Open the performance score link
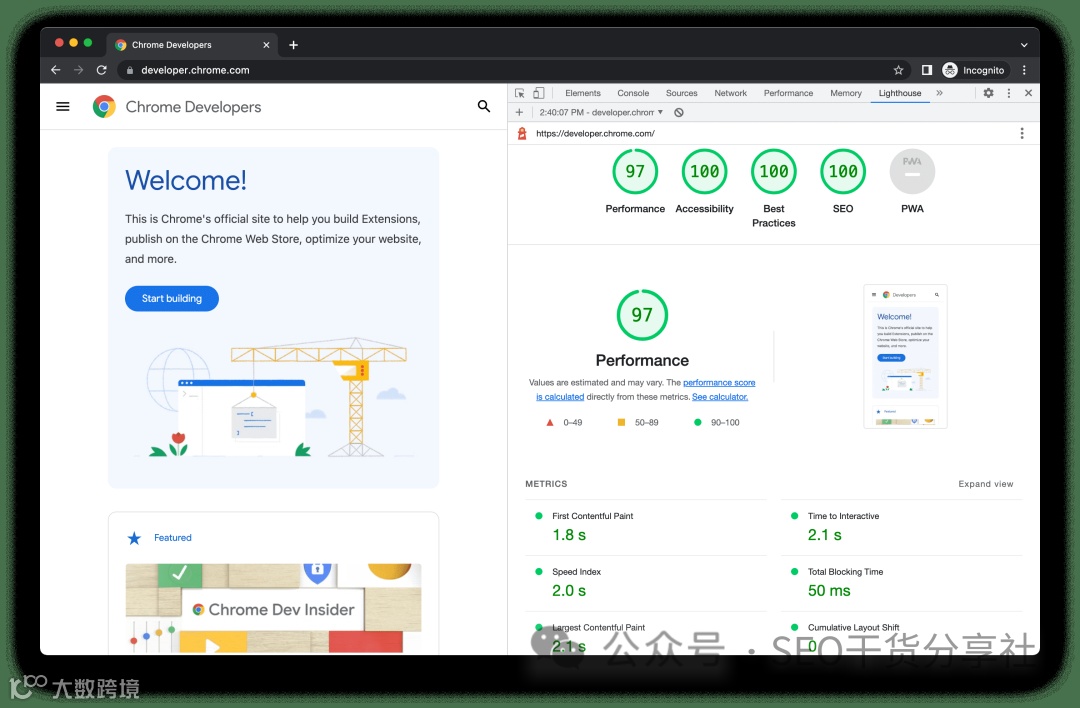Viewport: 1080px width, 708px height. pos(719,382)
